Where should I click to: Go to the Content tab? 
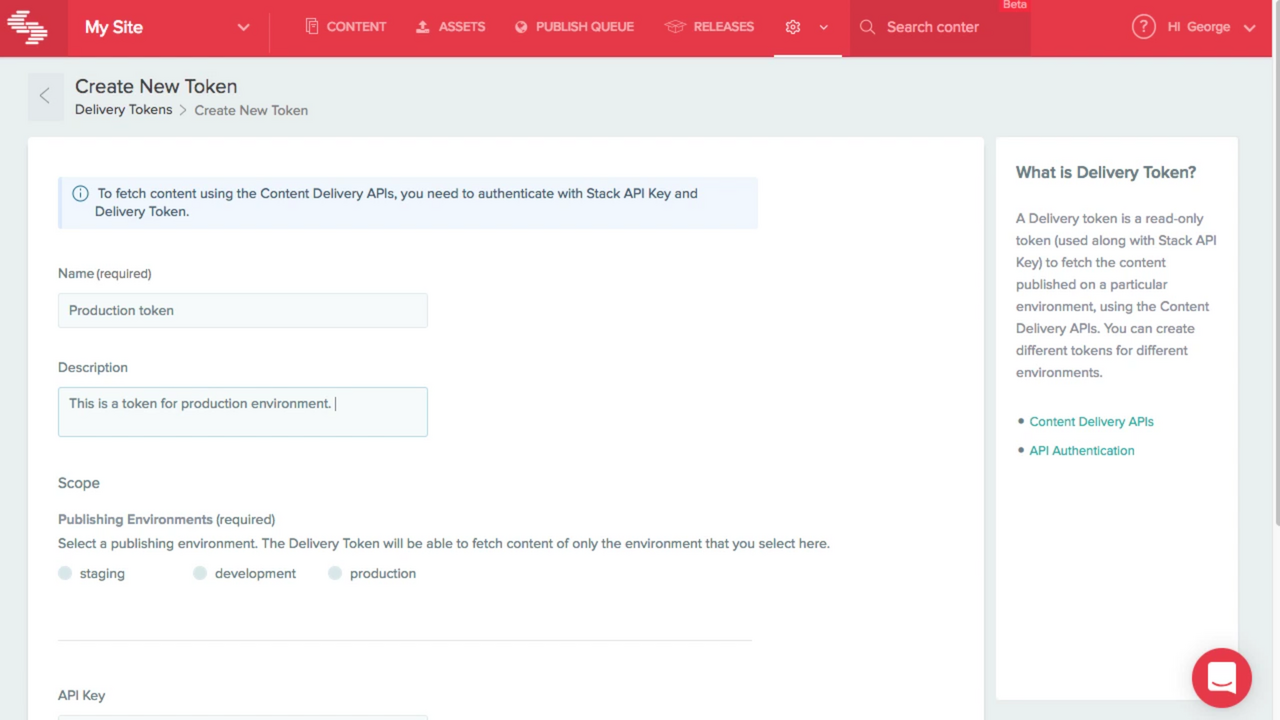click(x=345, y=27)
